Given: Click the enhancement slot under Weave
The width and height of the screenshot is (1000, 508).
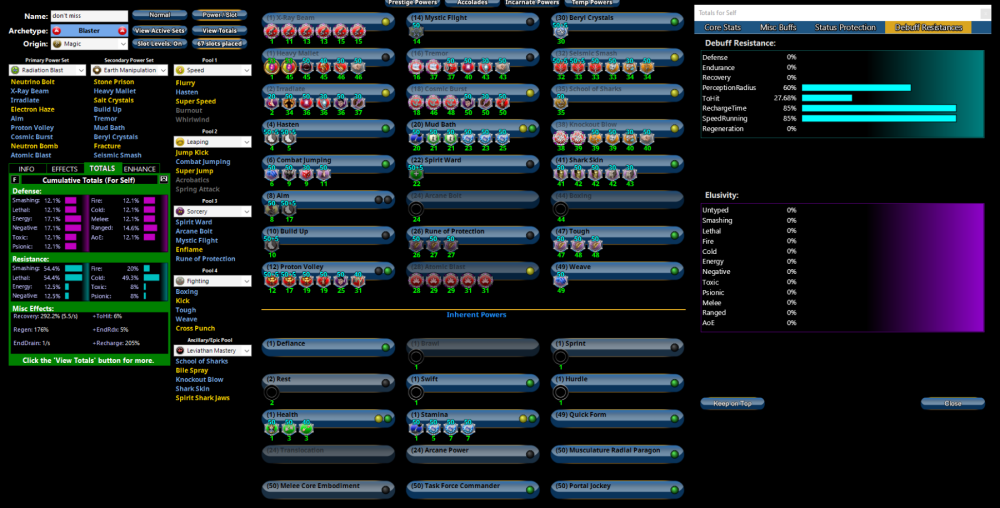Looking at the screenshot, I should [561, 281].
